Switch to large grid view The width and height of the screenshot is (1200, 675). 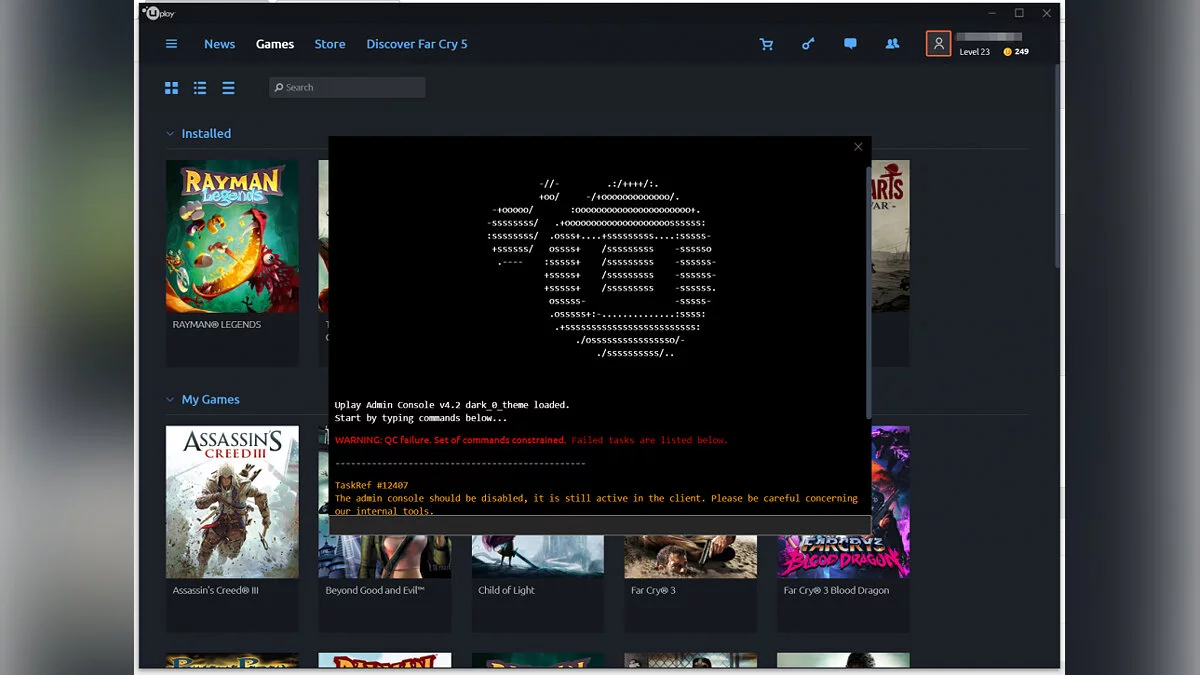point(171,88)
